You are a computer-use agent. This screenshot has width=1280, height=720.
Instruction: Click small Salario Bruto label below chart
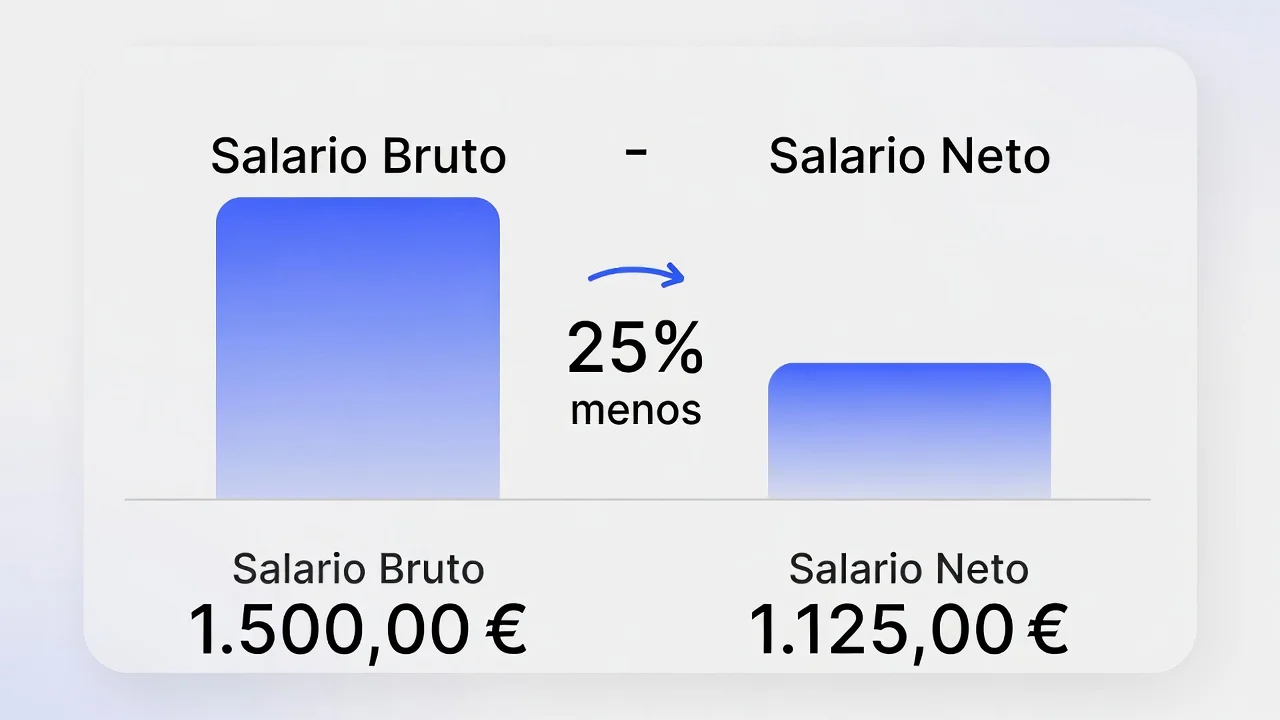click(358, 570)
